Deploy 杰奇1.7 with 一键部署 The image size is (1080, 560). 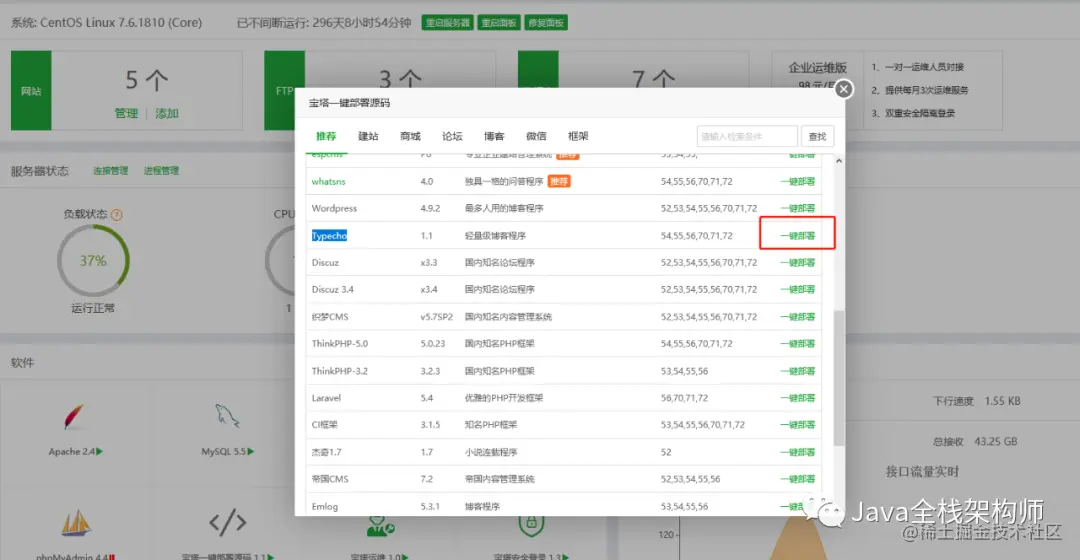(798, 452)
